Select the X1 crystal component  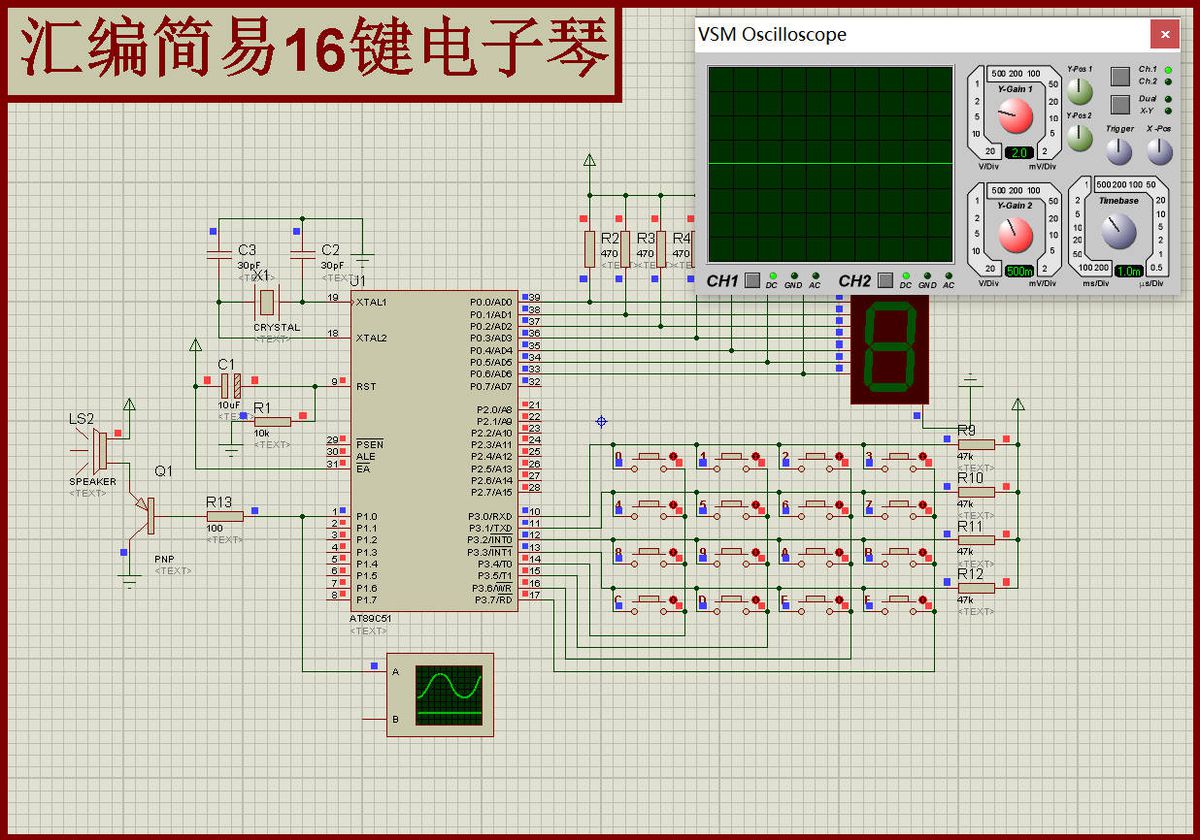266,302
